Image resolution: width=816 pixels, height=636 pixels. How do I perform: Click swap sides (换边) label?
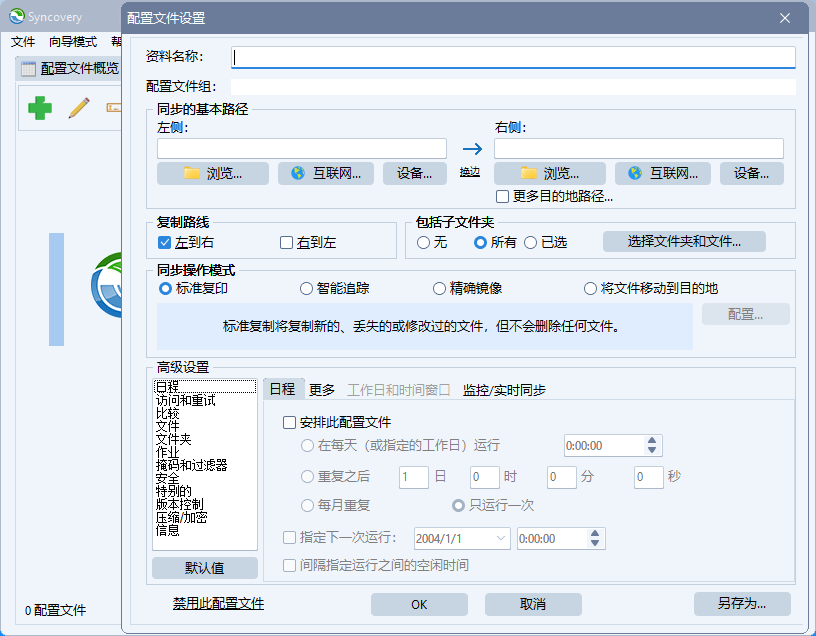point(470,172)
